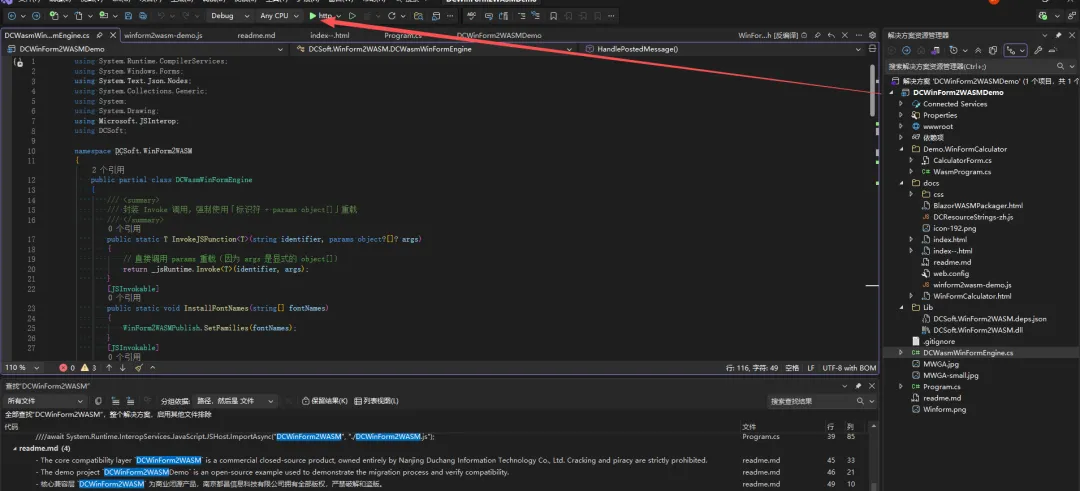The height and width of the screenshot is (491, 1080).
Task: Click the Save All icon in the toolbar
Action: (143, 15)
